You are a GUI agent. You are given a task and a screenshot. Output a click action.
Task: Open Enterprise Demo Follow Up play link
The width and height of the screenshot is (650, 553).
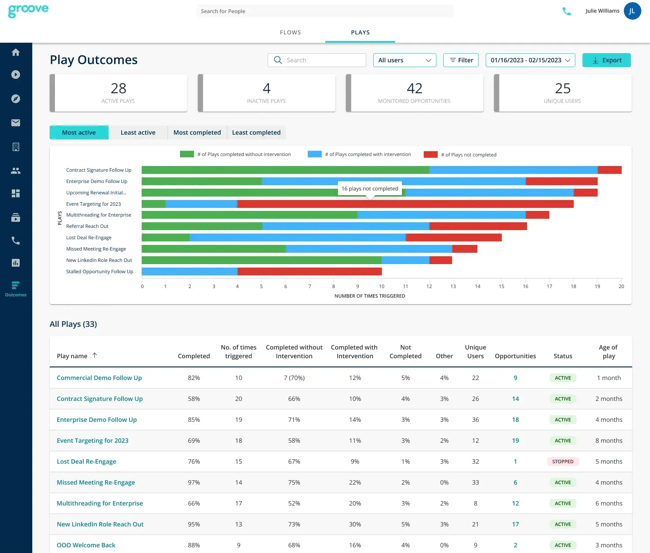97,420
